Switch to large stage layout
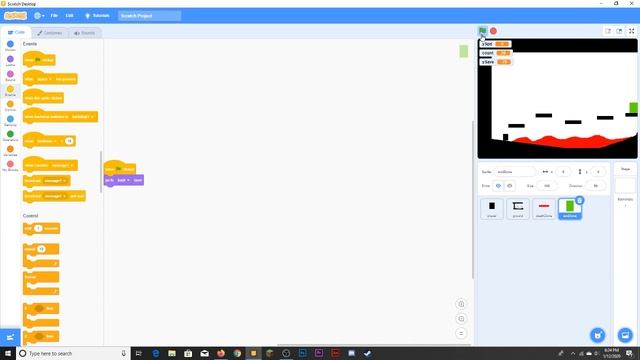 pos(619,31)
